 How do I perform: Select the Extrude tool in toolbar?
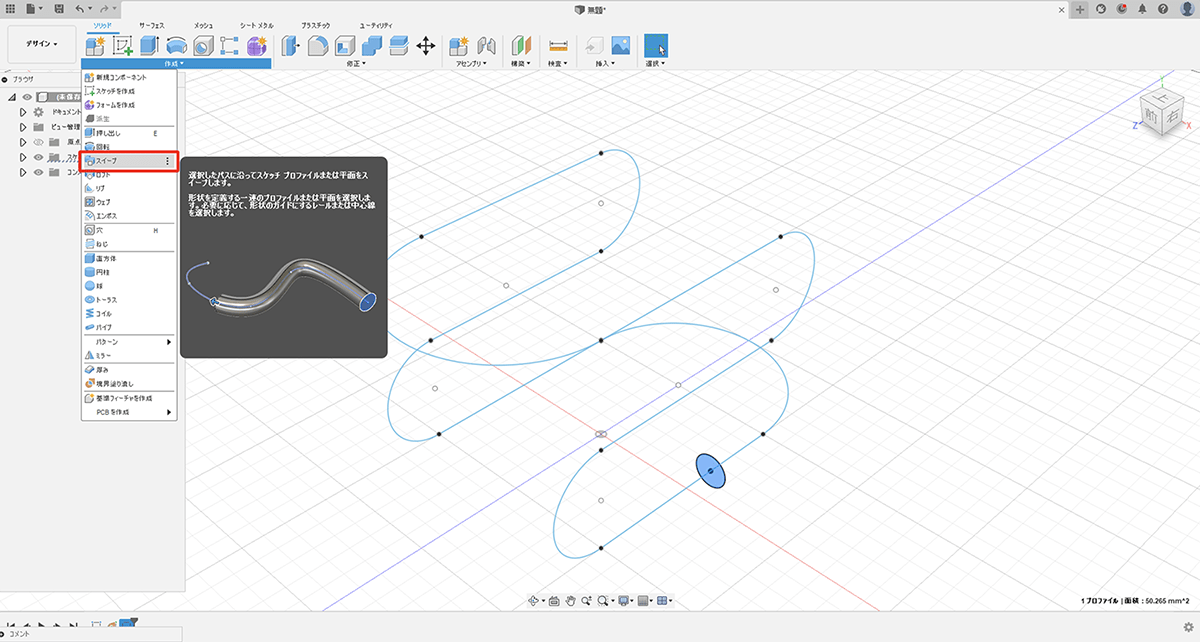150,45
